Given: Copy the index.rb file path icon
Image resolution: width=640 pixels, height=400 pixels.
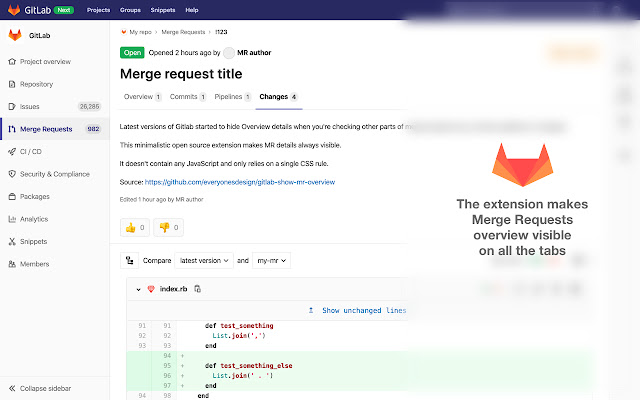Looking at the screenshot, I should (x=198, y=289).
